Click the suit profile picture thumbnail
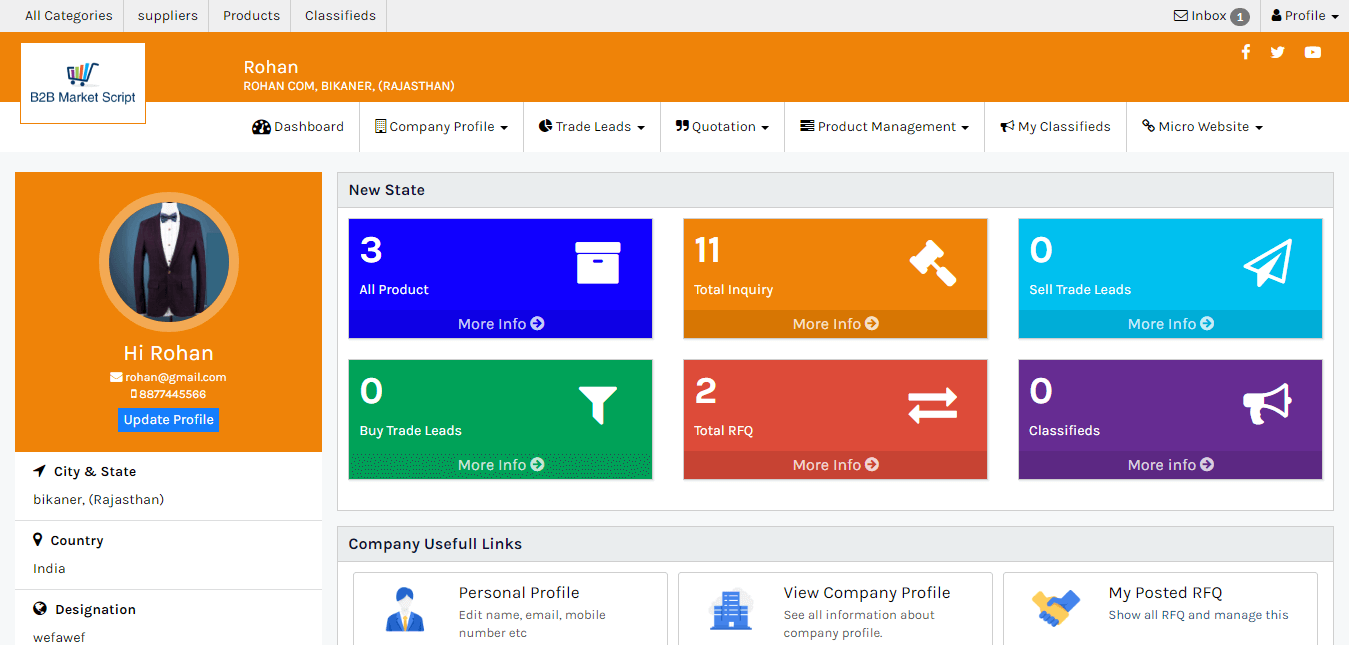1349x645 pixels. (168, 263)
